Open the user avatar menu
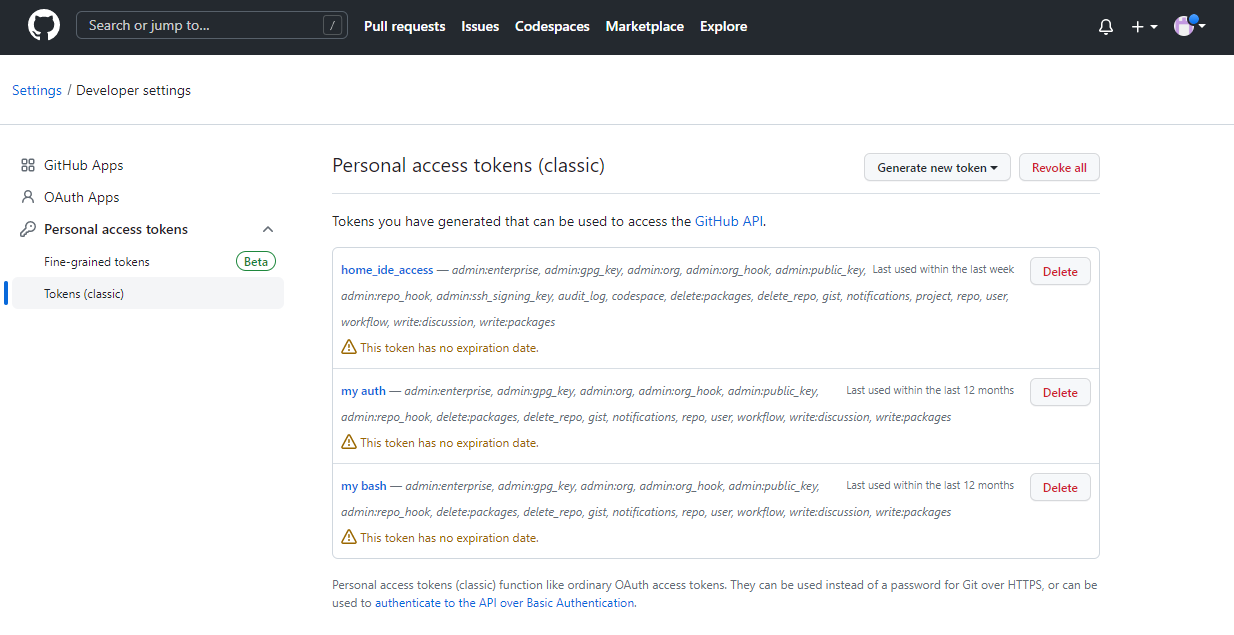 click(1189, 26)
